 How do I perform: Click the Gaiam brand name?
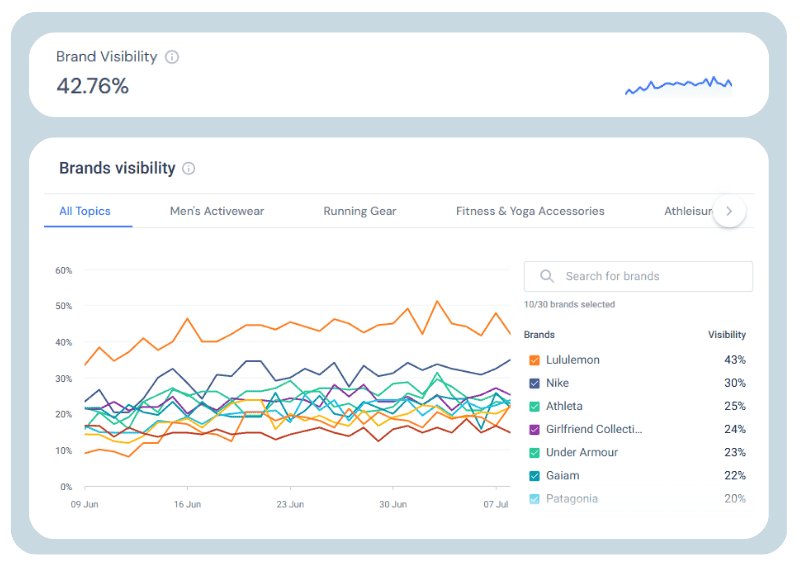tap(562, 476)
